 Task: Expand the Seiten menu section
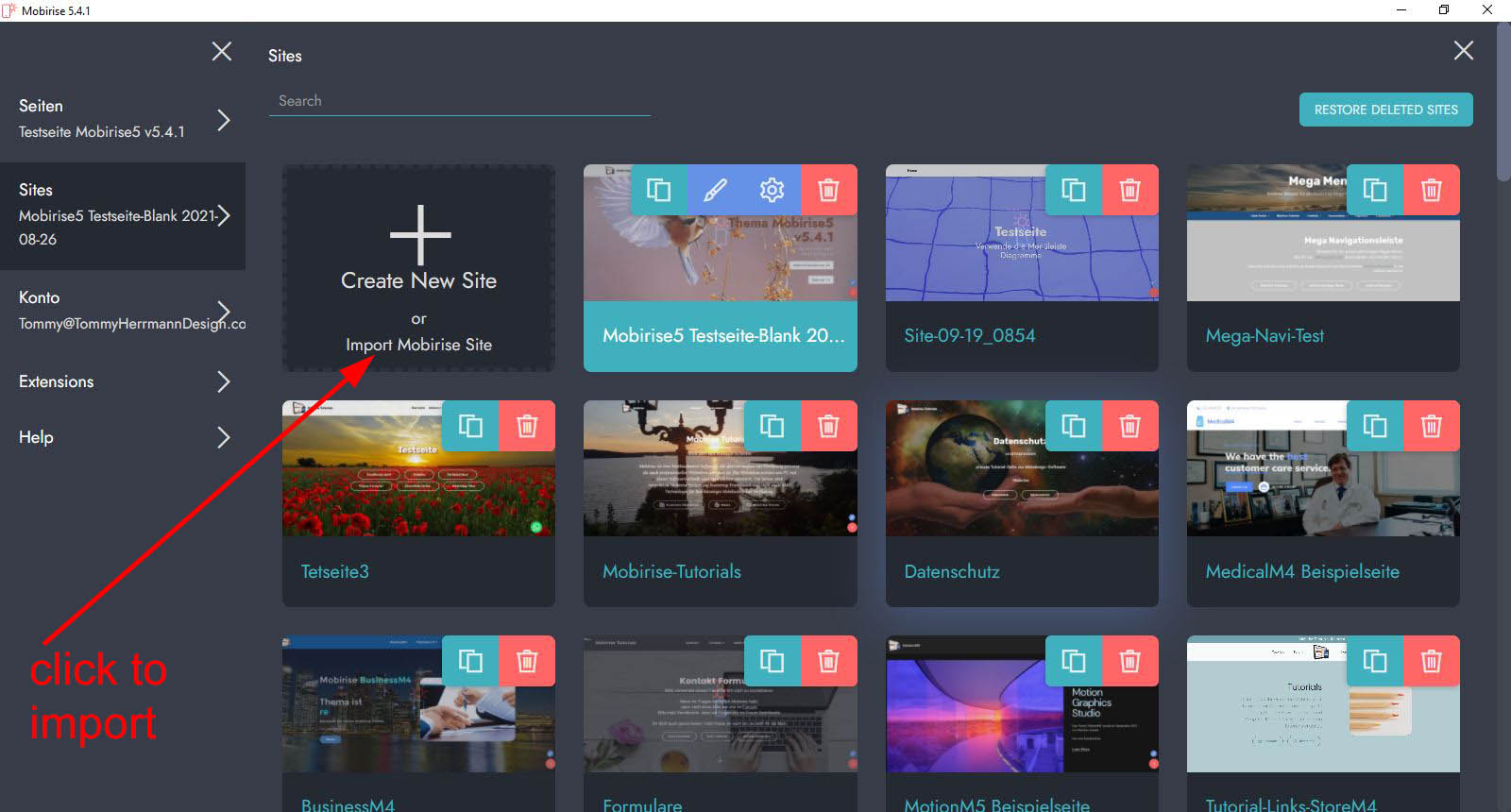(223, 120)
